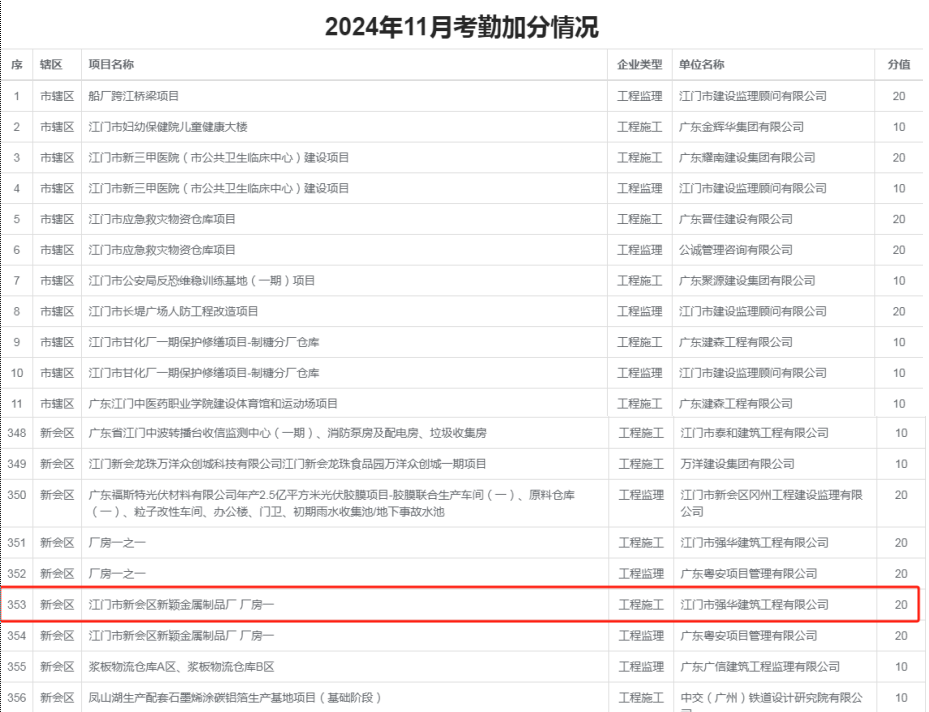Click project 江门市妇幼保健院儿童健康大楼
This screenshot has height=712, width=929.
pyautogui.click(x=168, y=127)
